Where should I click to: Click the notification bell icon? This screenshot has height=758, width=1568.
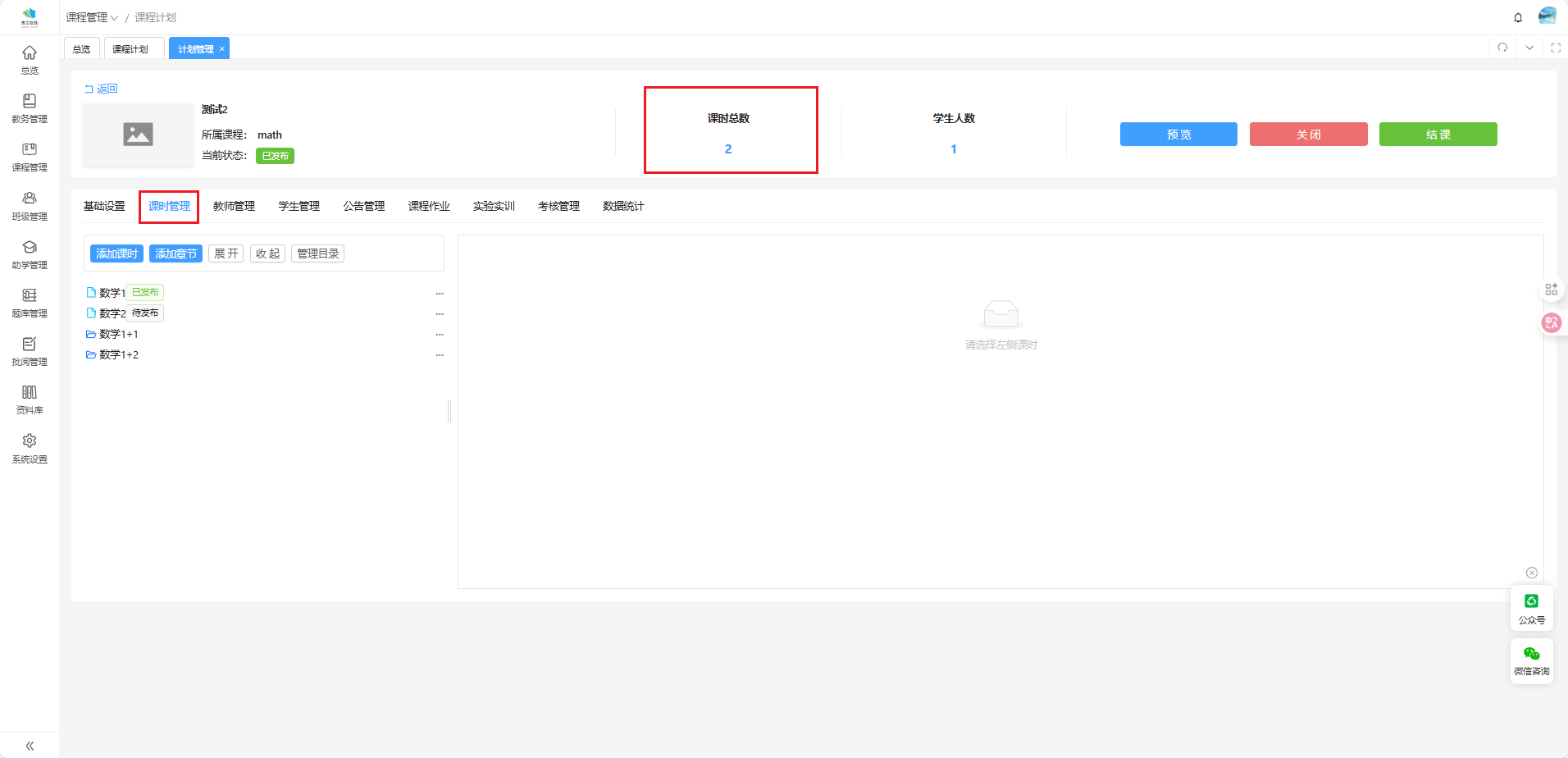1518,17
